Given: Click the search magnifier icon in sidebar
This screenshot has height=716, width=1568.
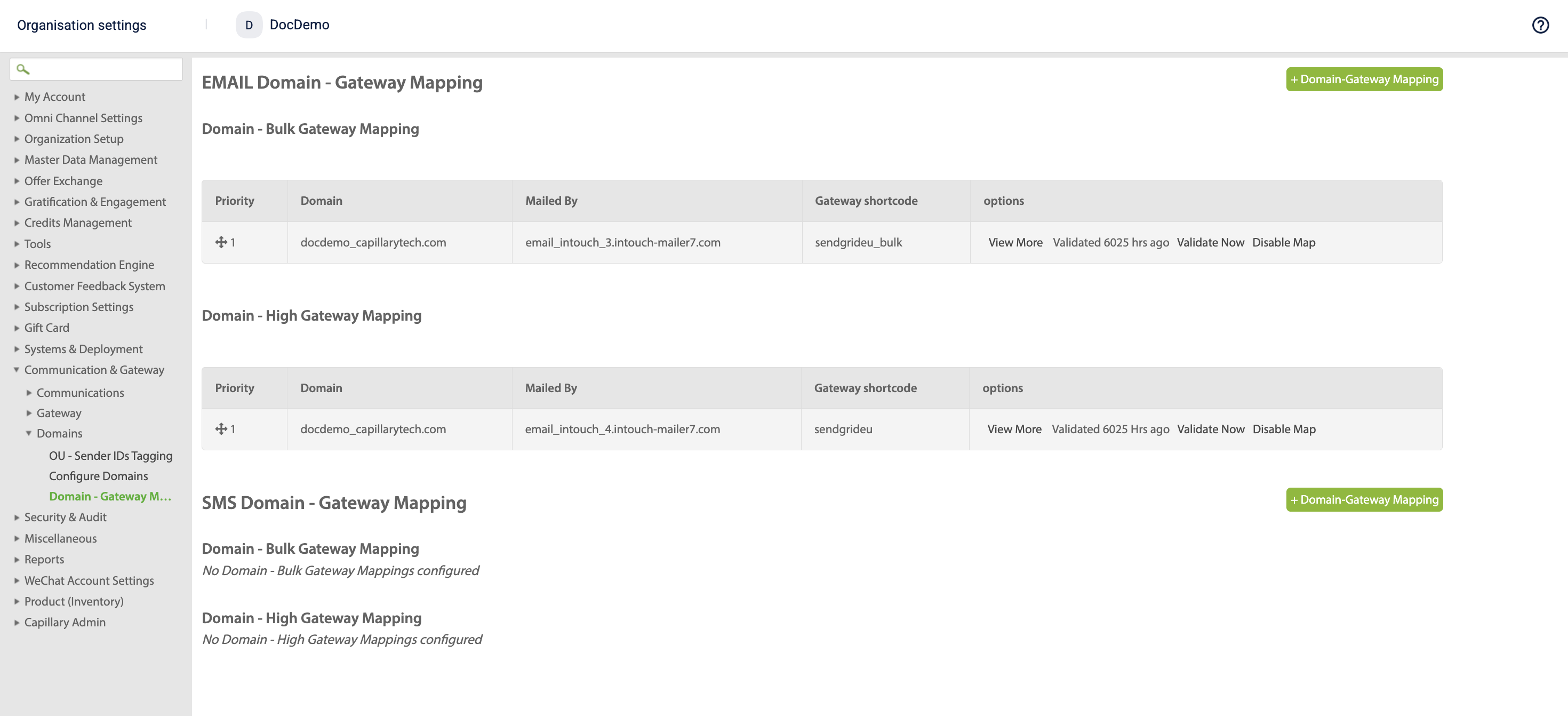Looking at the screenshot, I should (22, 69).
